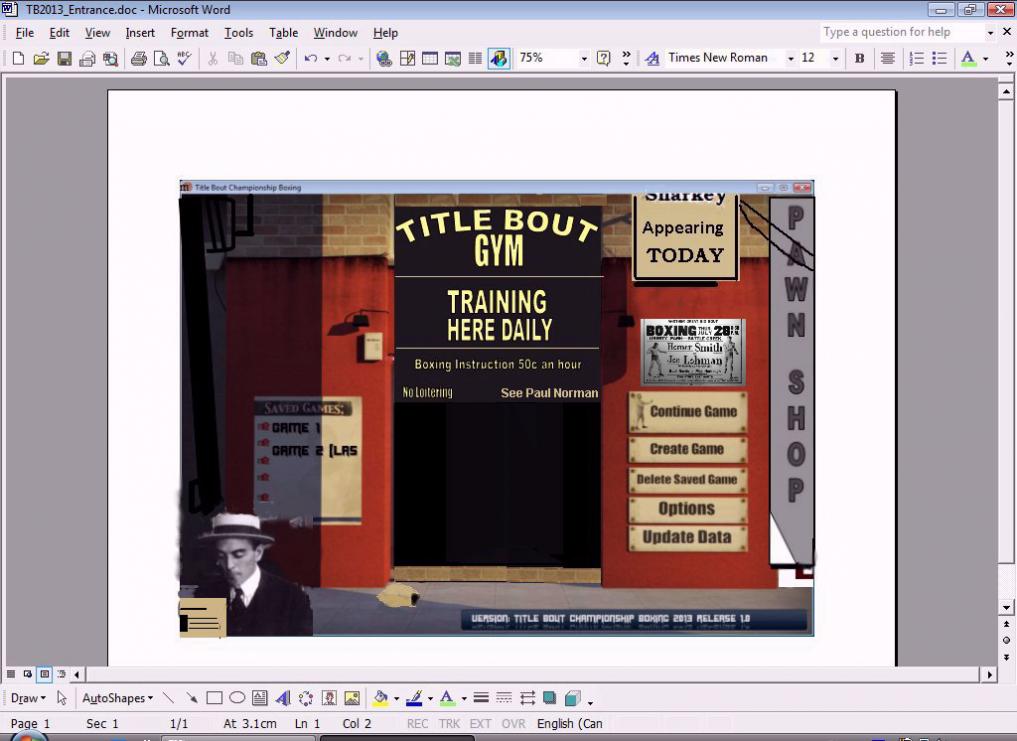Click the Insert Picture icon
The image size is (1017, 741).
[352, 698]
